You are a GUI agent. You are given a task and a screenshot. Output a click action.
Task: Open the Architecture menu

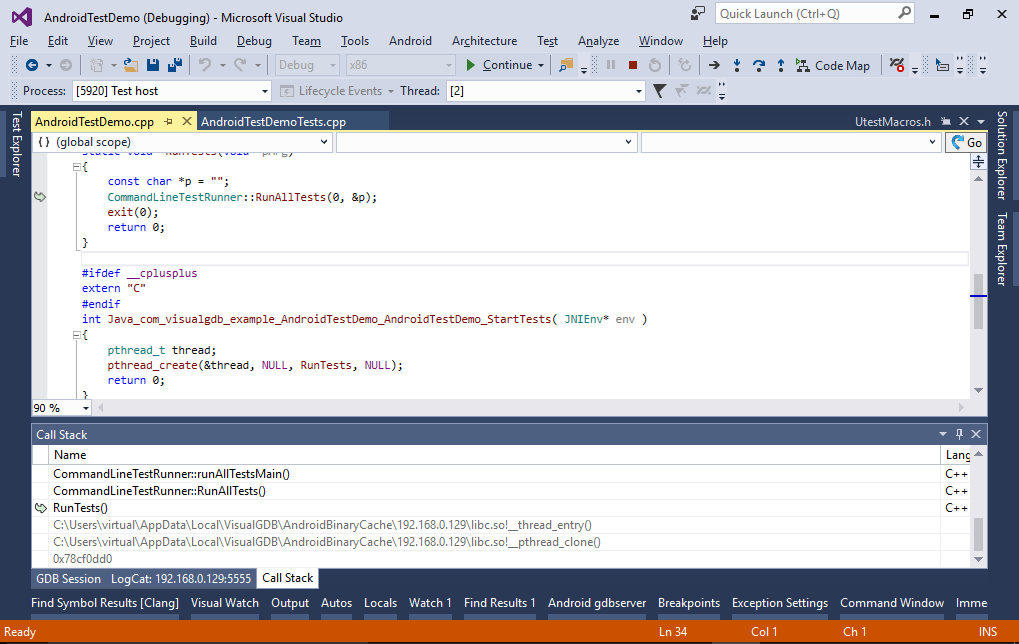484,41
